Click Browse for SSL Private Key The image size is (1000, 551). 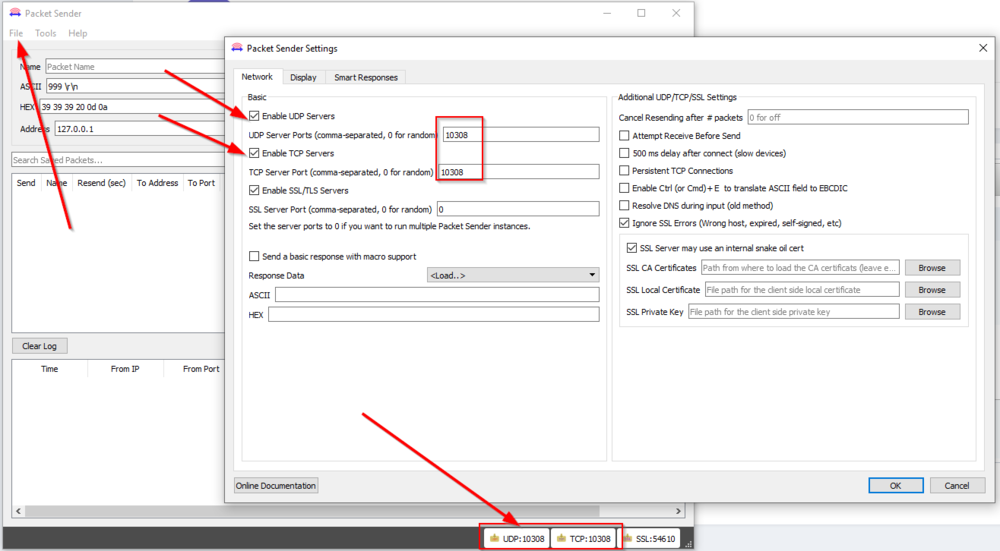pos(932,312)
